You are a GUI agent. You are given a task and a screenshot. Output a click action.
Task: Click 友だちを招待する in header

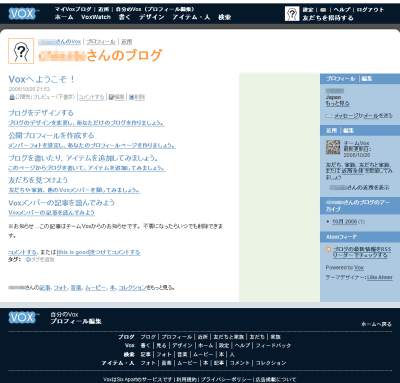point(328,18)
